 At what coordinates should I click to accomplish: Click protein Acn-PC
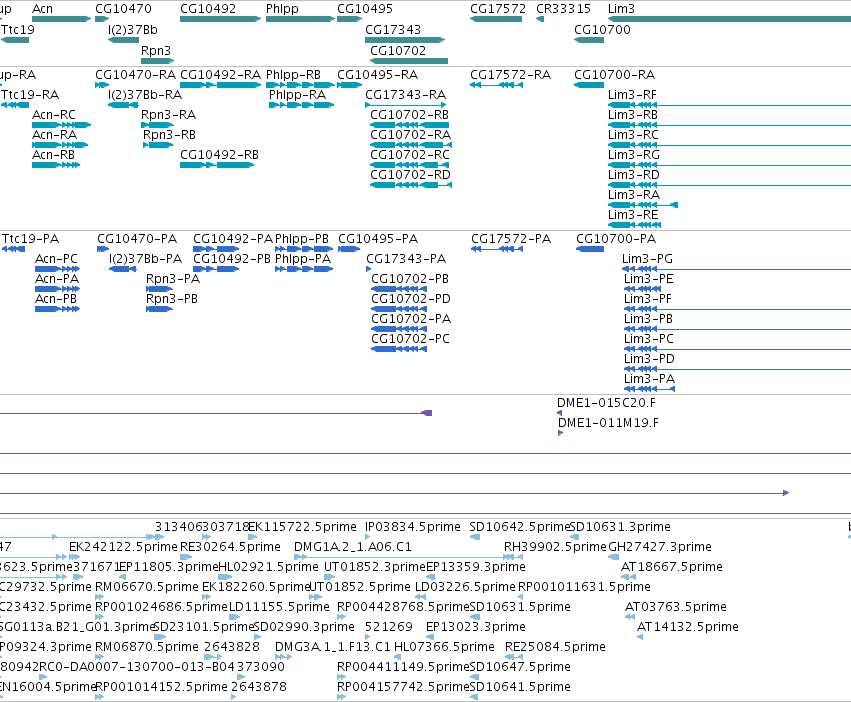pos(56,259)
